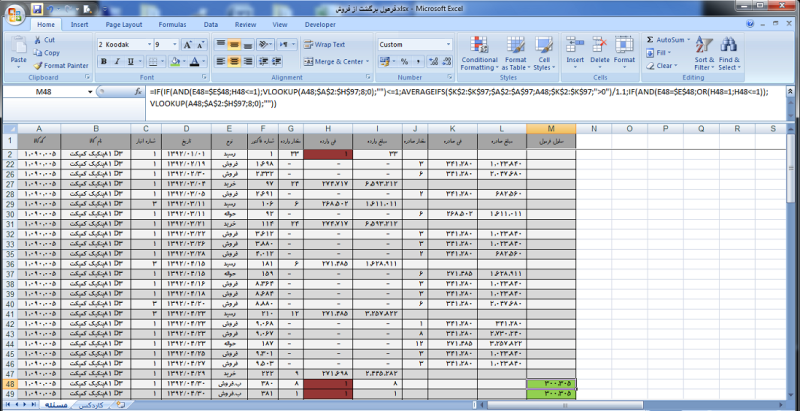
Task: Click the Format cells button
Action: [624, 53]
